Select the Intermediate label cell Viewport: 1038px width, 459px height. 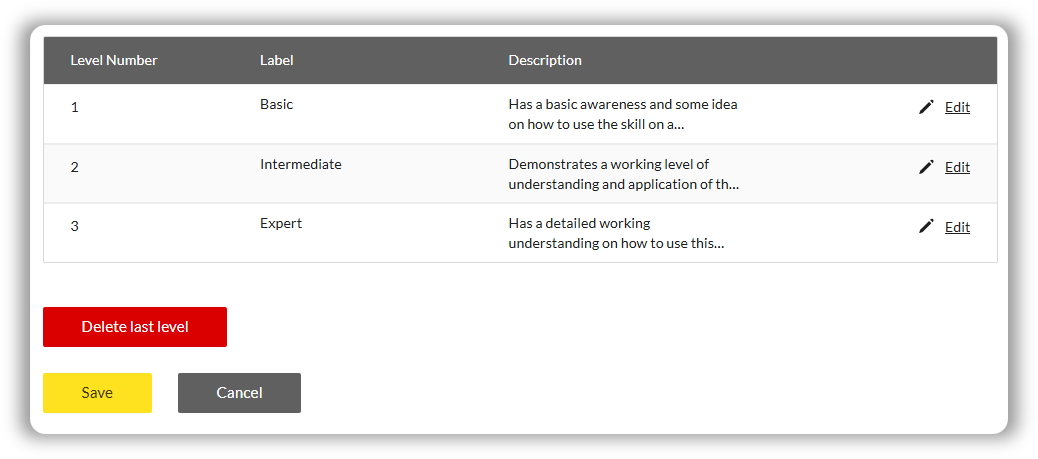click(301, 164)
